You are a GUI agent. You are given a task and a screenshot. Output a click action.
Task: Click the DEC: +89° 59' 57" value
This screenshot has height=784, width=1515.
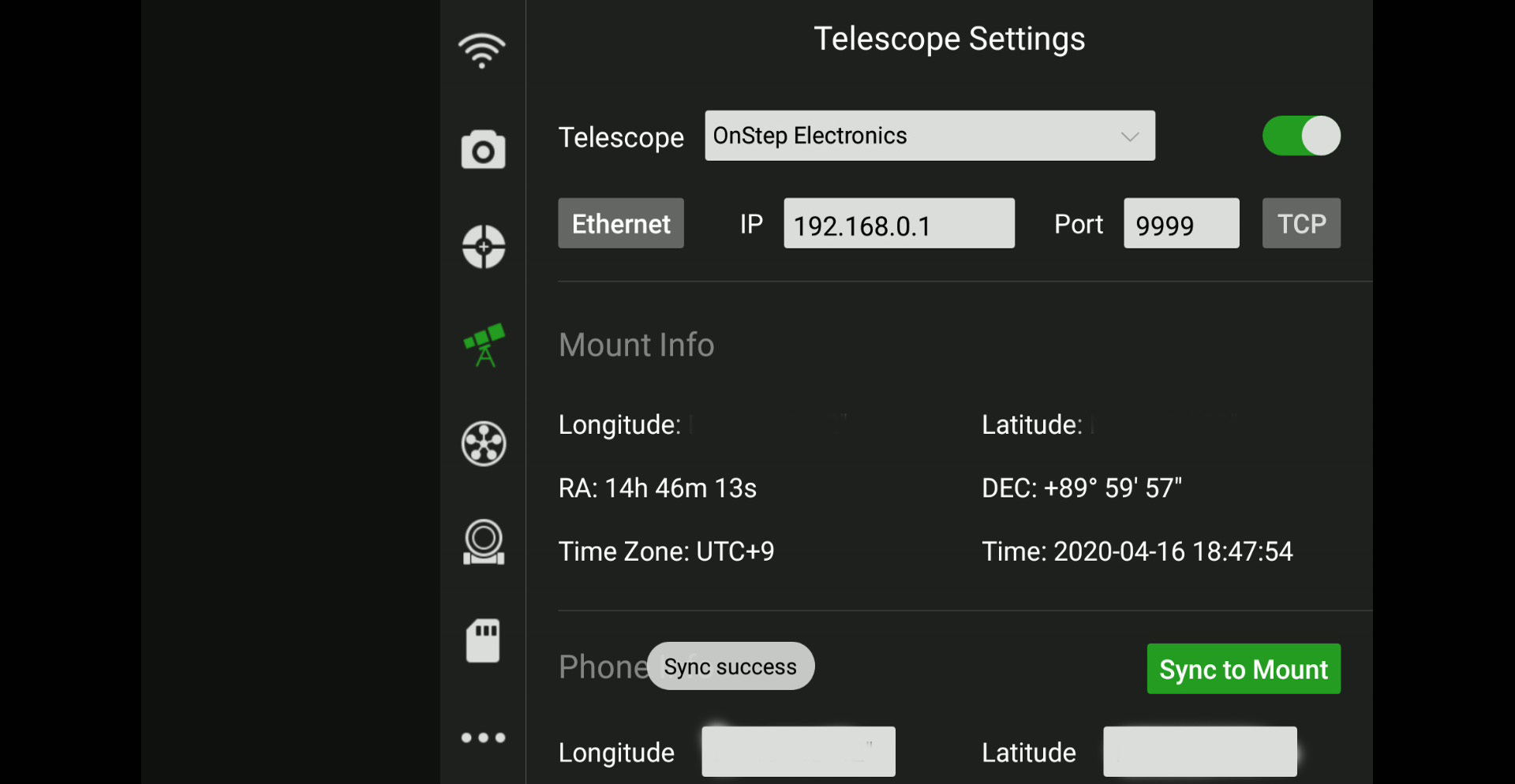(x=1082, y=488)
